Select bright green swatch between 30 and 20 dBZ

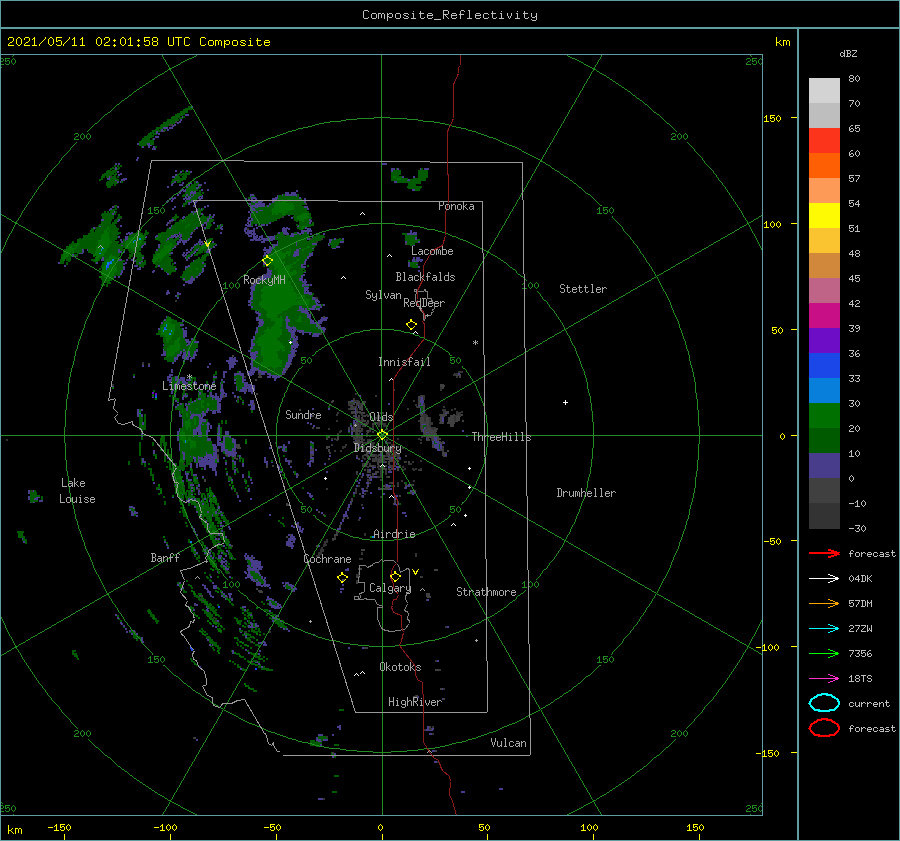[x=824, y=416]
